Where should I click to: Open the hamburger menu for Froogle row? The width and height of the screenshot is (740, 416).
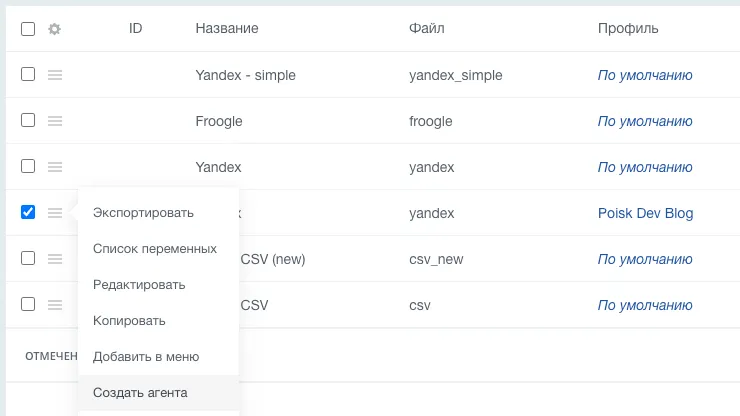[x=55, y=121]
